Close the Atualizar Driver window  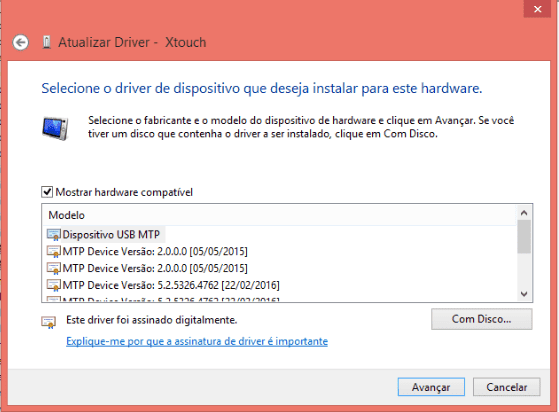[538, 9]
